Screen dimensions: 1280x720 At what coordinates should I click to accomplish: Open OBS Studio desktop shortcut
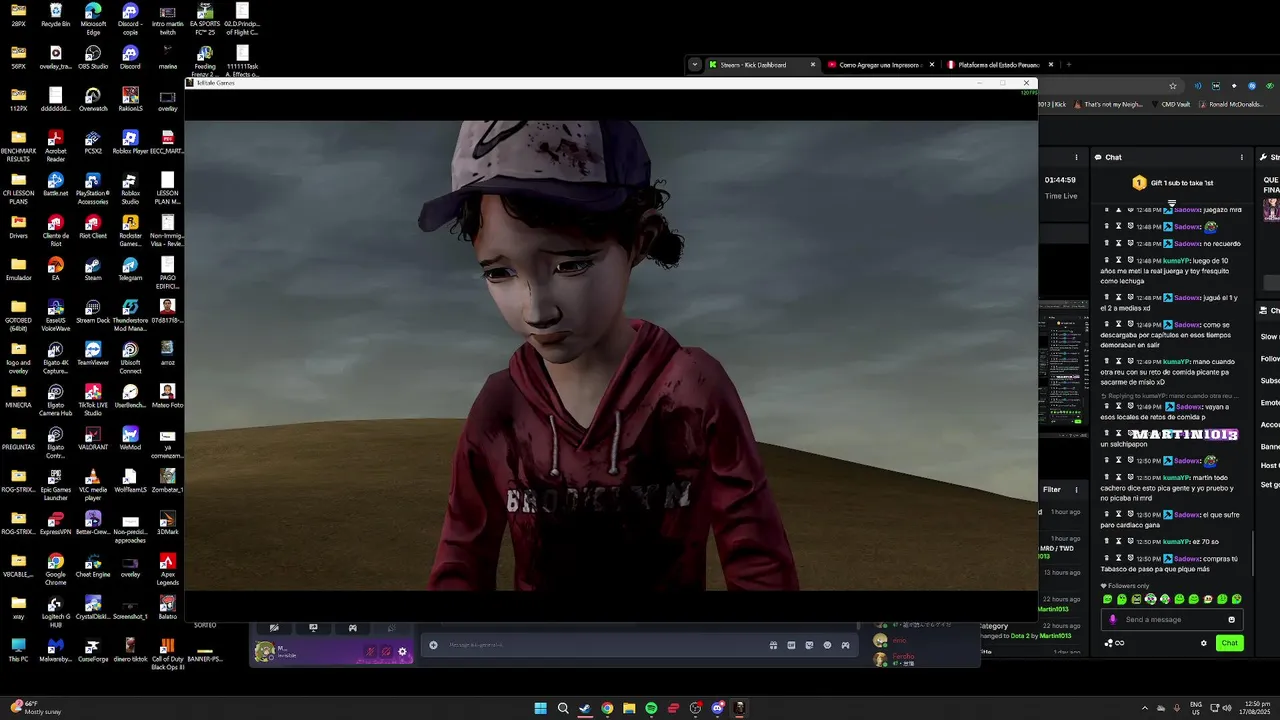(93, 57)
